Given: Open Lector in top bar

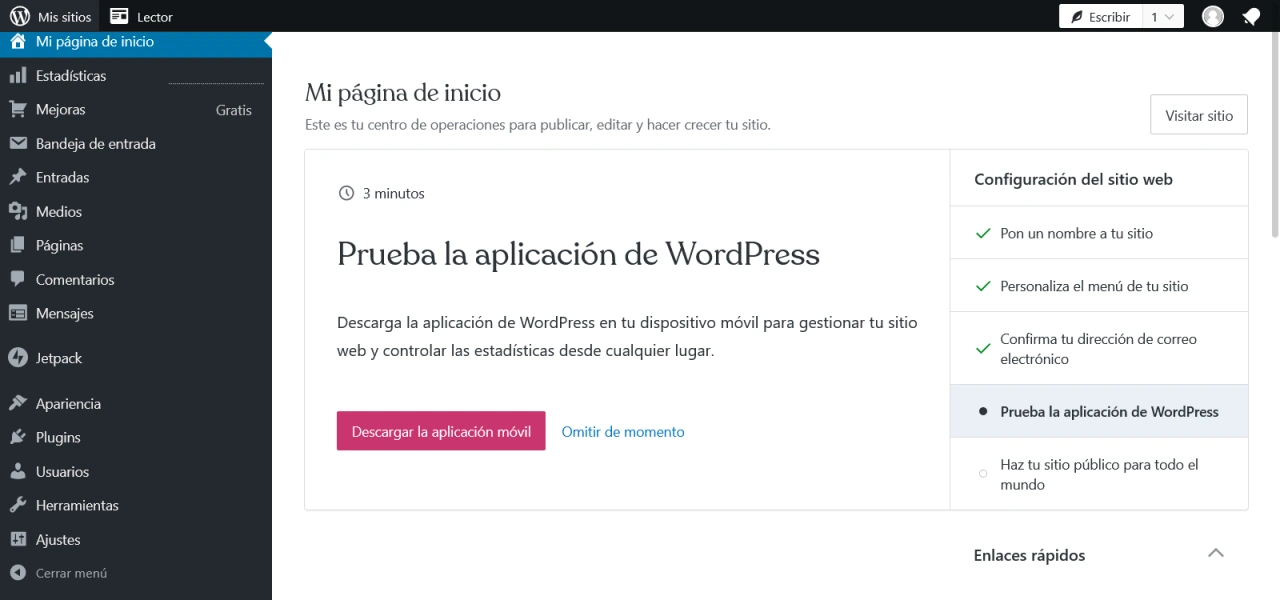Looking at the screenshot, I should [x=141, y=16].
